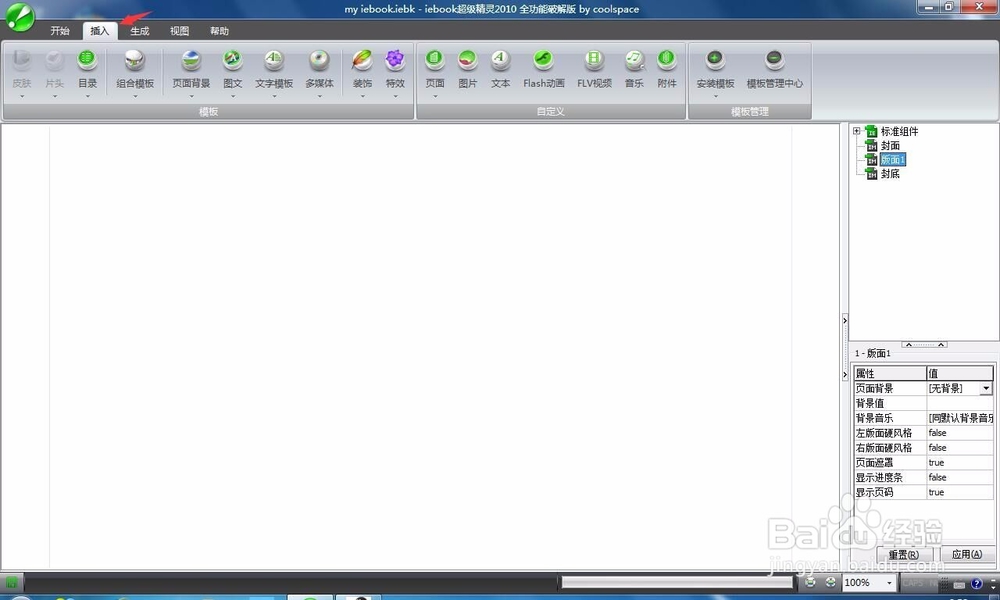This screenshot has width=1000, height=600.
Task: Open the 开始 ribbon tab
Action: 60,31
